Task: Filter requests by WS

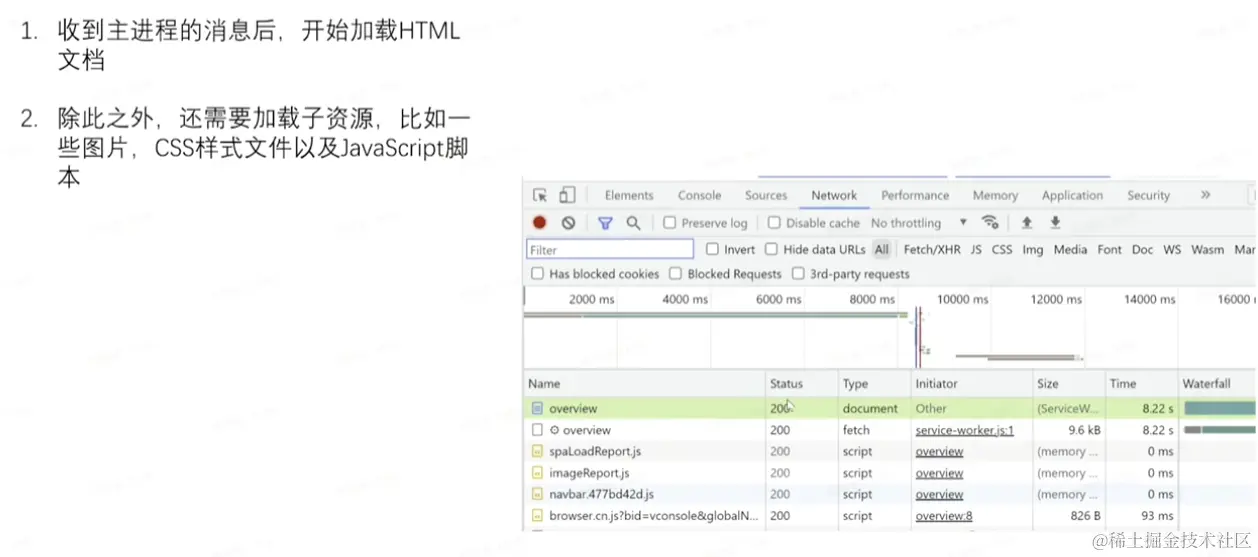Action: (x=1172, y=249)
